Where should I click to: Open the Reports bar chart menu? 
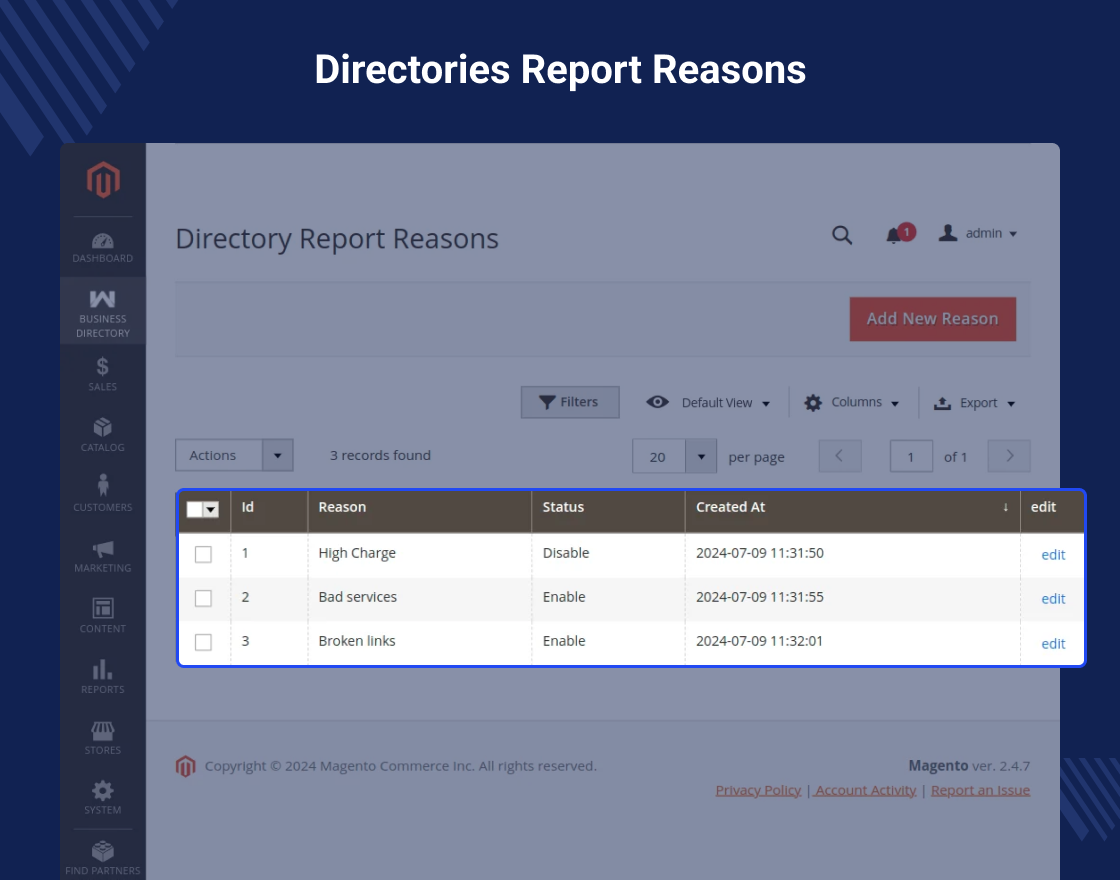[103, 676]
